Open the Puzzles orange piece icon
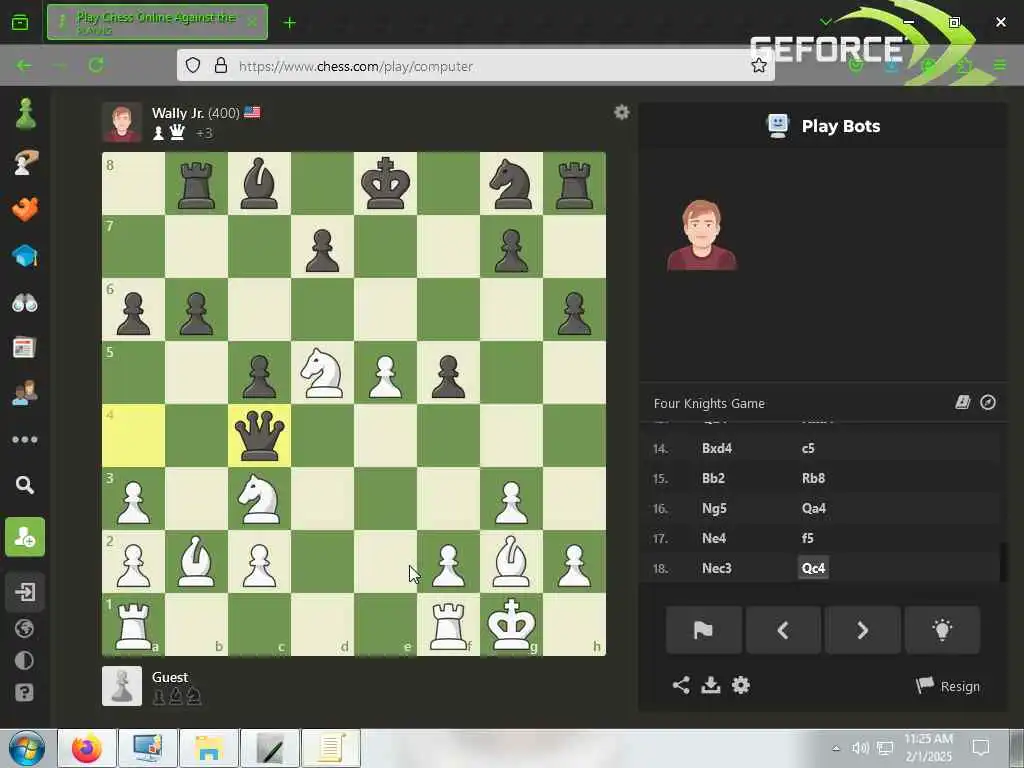This screenshot has height=768, width=1024. (x=25, y=209)
